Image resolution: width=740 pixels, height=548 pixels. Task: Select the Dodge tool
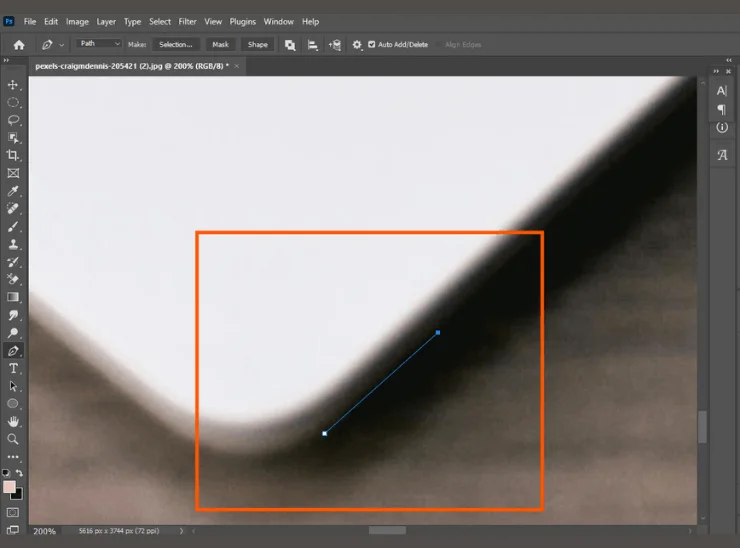tap(13, 333)
